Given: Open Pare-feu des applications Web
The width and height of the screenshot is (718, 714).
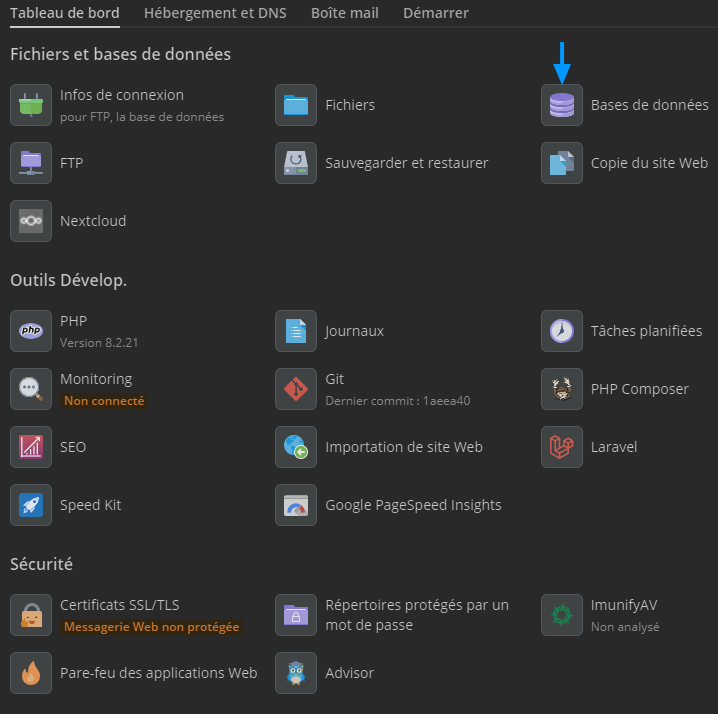Looking at the screenshot, I should pos(158,673).
